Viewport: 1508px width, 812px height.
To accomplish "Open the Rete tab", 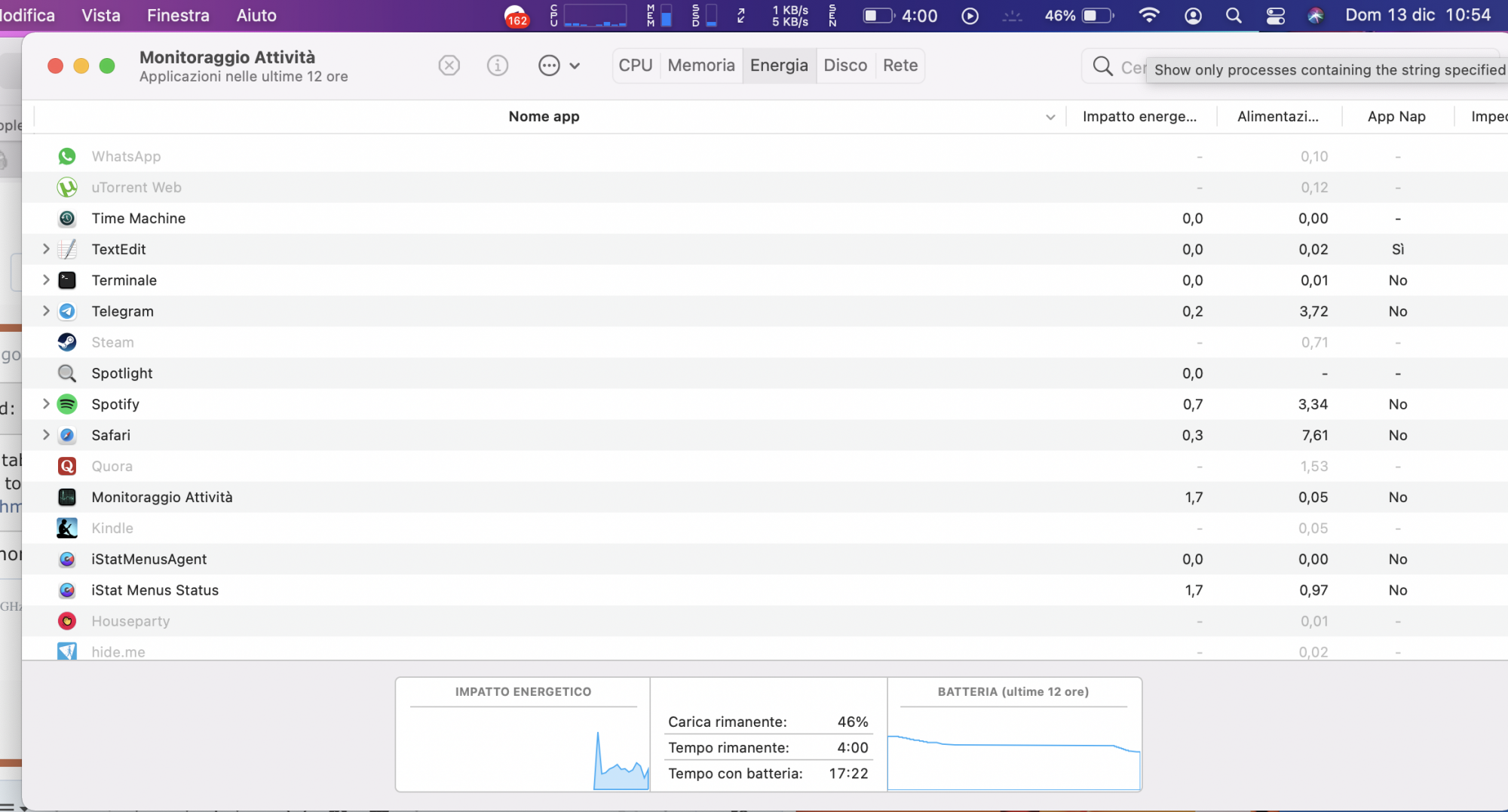I will tap(900, 66).
